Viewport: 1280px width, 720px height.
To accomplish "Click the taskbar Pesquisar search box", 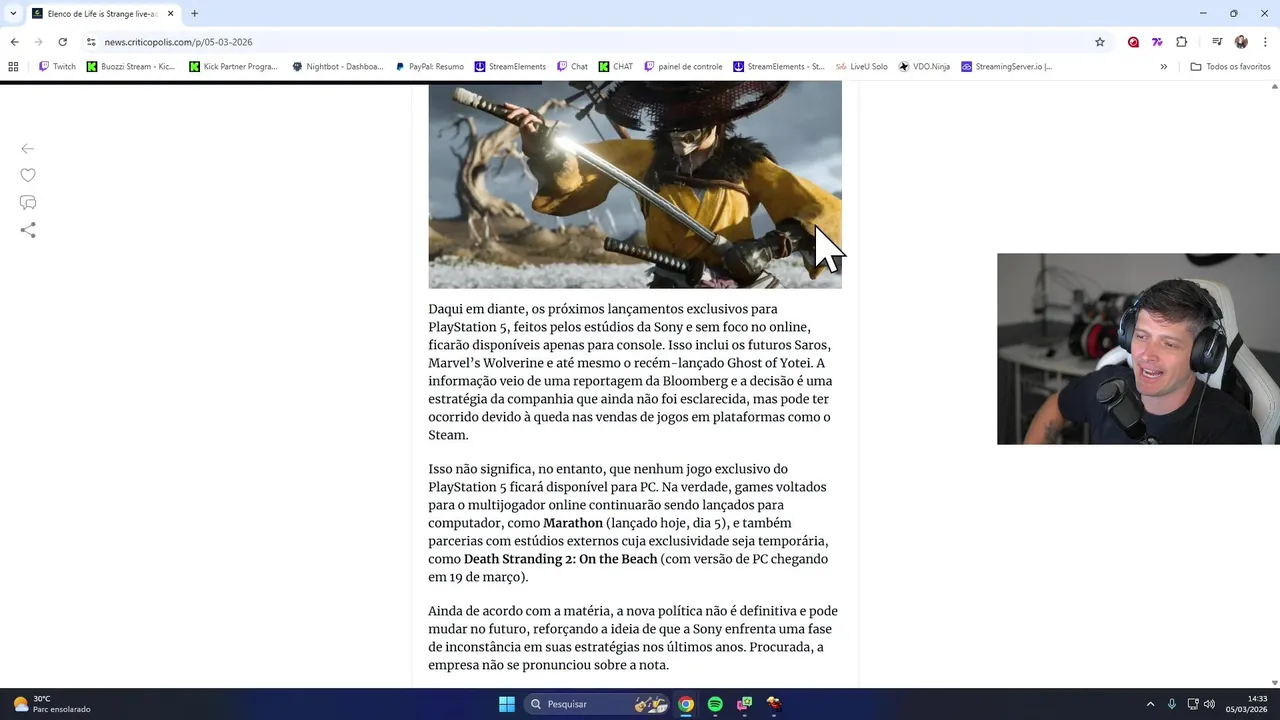I will pyautogui.click(x=598, y=704).
